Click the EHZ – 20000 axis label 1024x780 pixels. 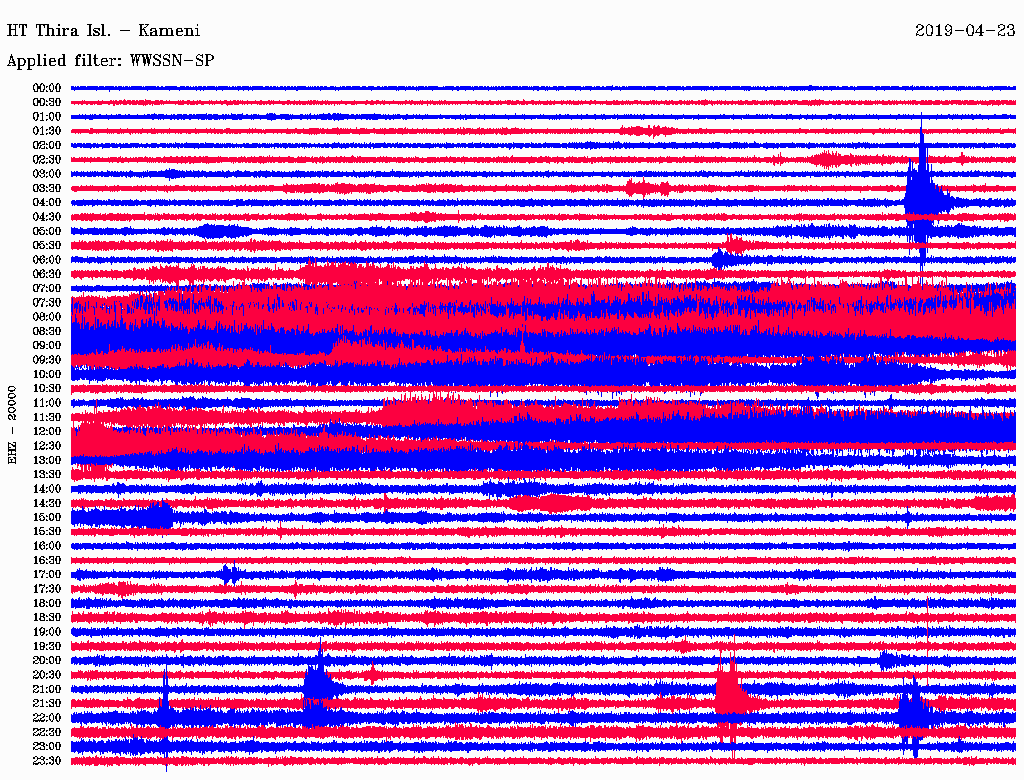click(x=12, y=425)
